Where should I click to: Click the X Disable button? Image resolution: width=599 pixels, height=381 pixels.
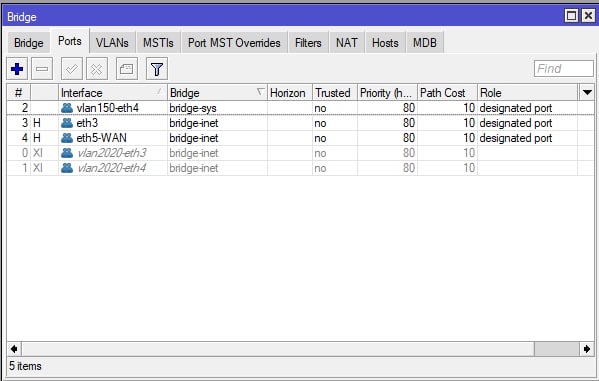point(97,69)
